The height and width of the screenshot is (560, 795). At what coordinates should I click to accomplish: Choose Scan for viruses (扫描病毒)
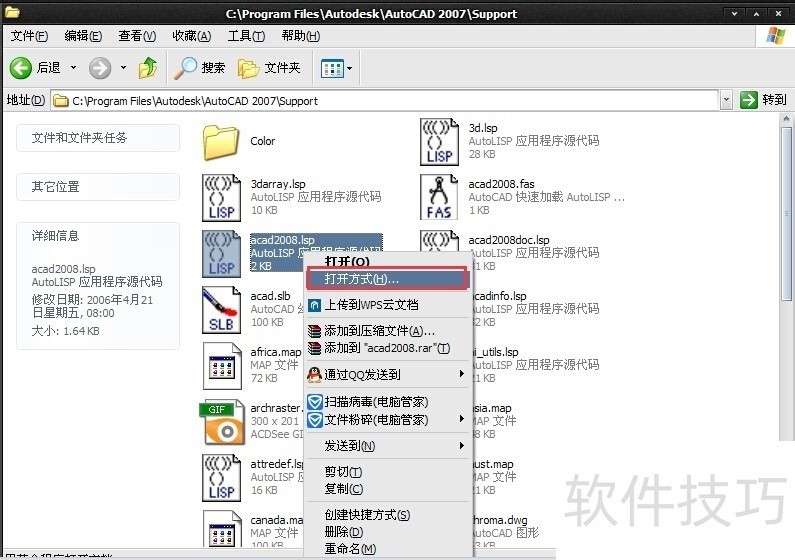[389, 402]
